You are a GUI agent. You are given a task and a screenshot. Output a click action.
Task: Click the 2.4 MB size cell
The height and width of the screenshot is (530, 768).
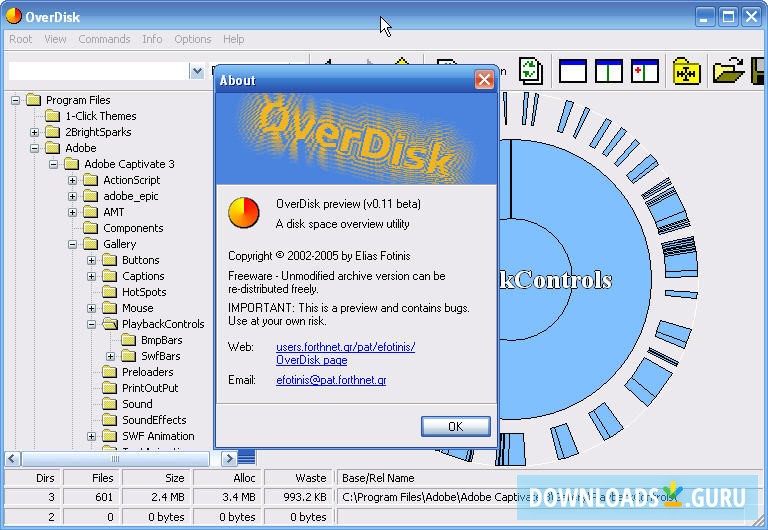157,497
